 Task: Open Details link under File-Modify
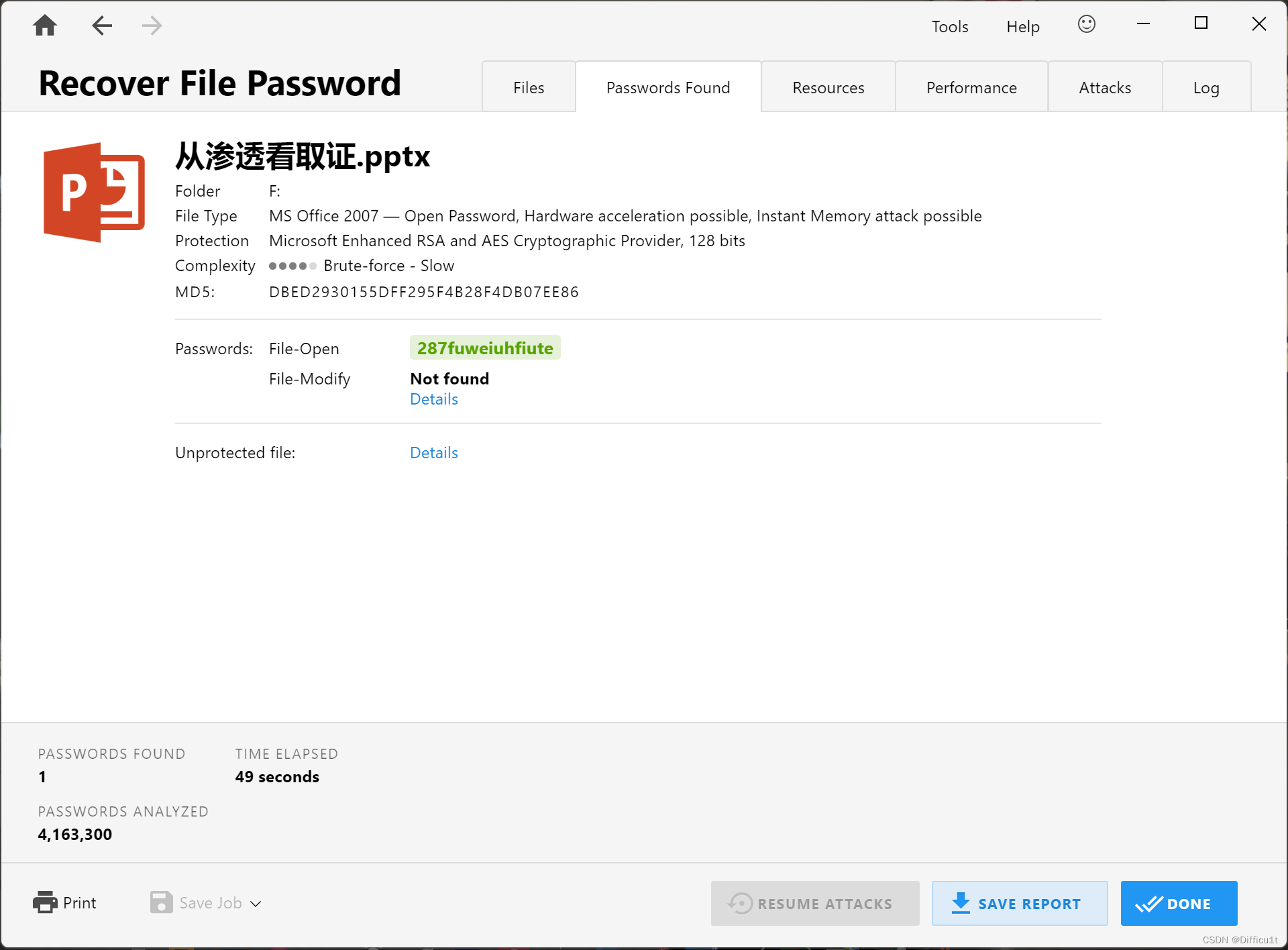click(x=433, y=399)
